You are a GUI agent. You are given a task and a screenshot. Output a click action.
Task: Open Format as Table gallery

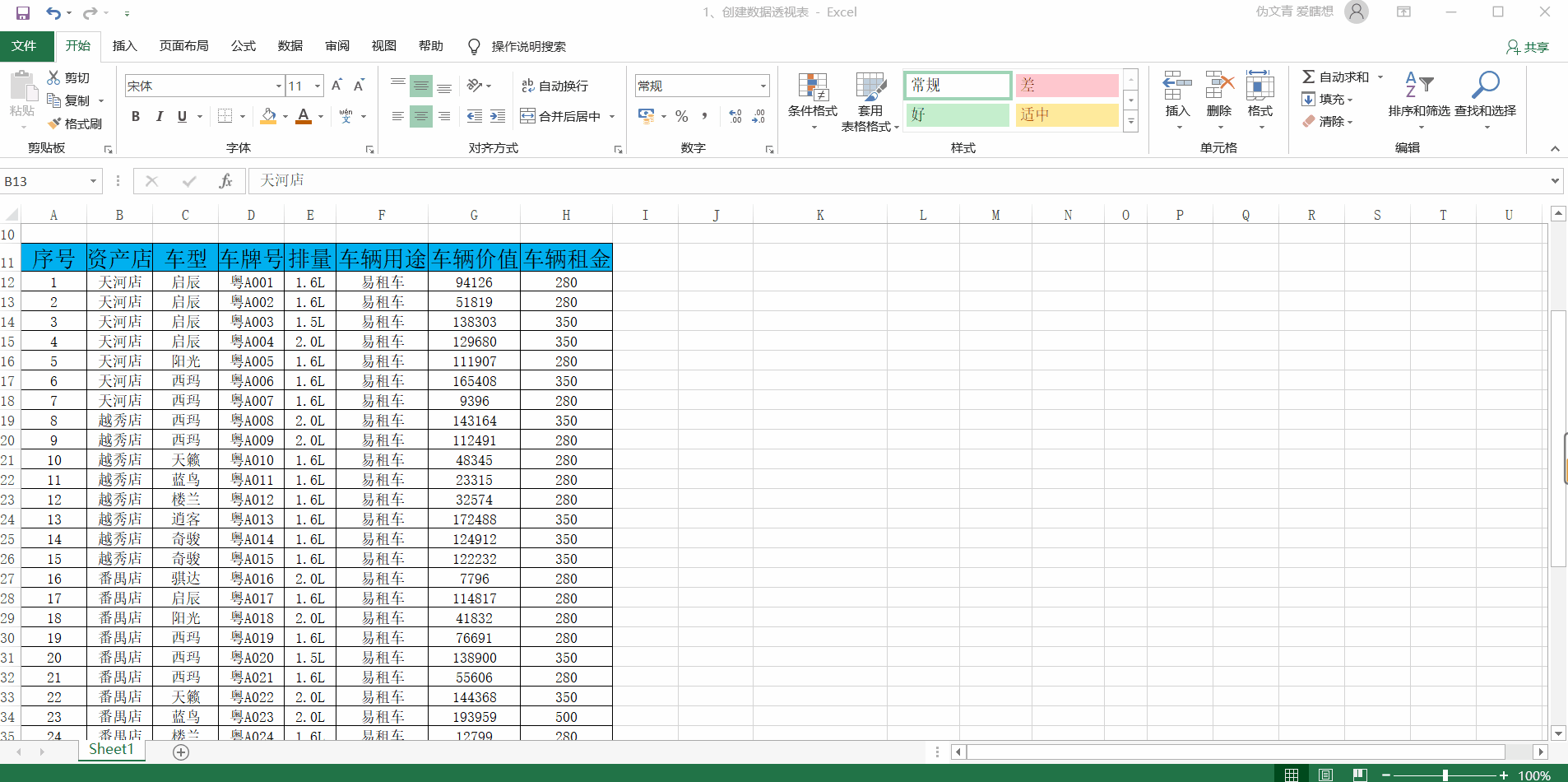(870, 100)
